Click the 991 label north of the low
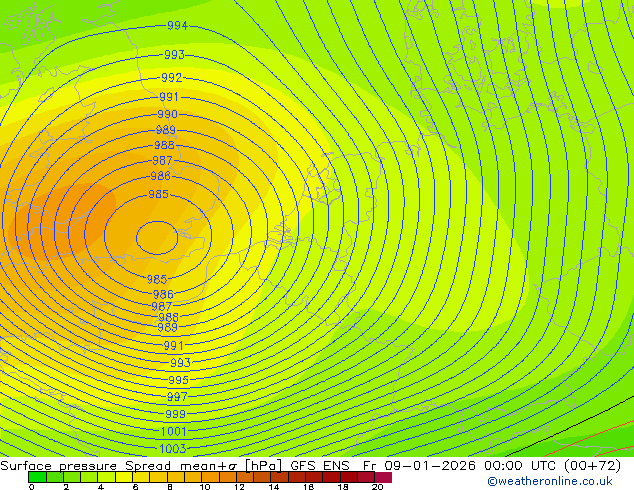This screenshot has height=490, width=634. tap(169, 97)
